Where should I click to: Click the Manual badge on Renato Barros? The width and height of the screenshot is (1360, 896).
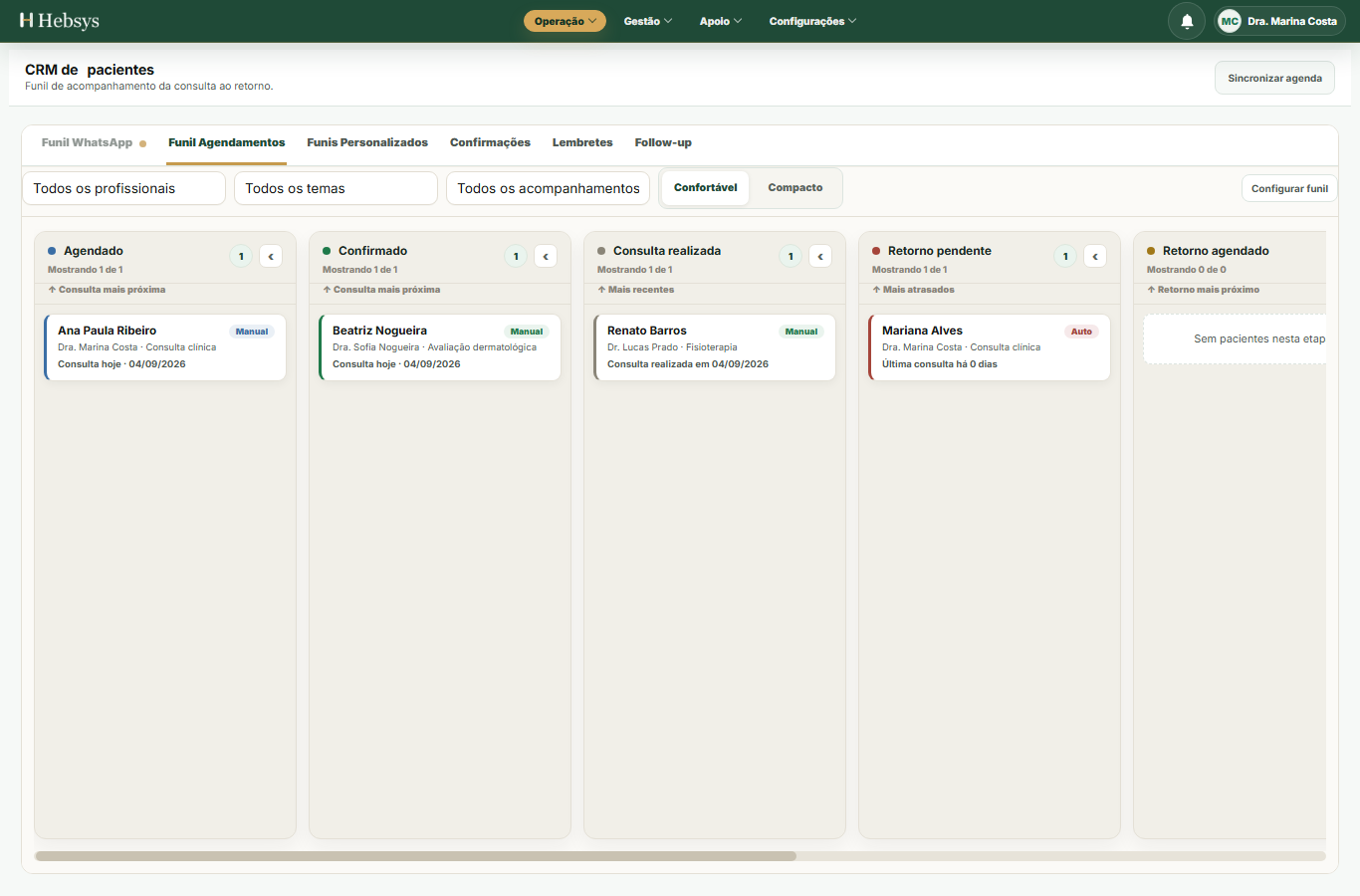tap(801, 332)
